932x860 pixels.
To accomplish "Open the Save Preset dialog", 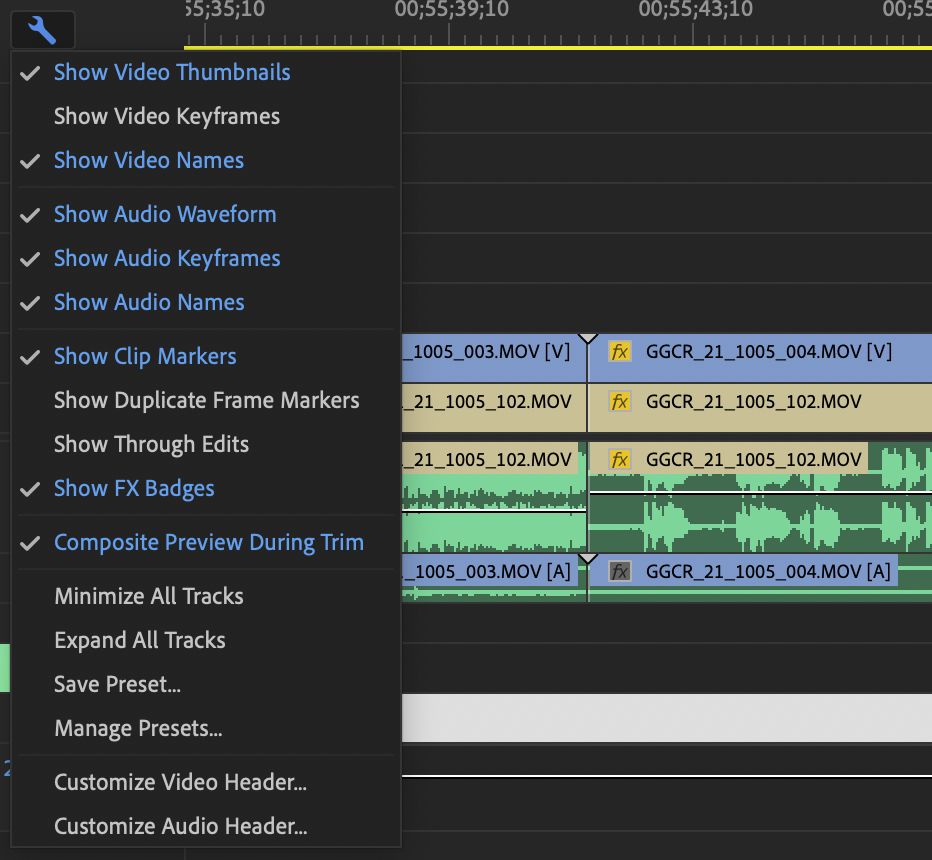I will [x=118, y=684].
